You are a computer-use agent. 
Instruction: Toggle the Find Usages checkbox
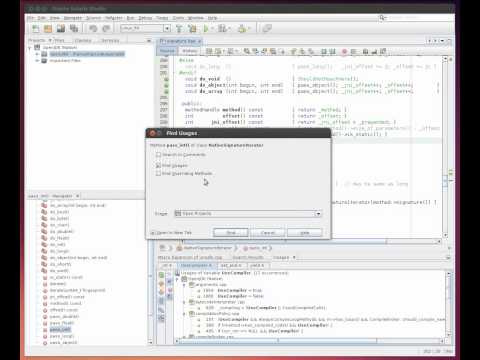coord(158,165)
